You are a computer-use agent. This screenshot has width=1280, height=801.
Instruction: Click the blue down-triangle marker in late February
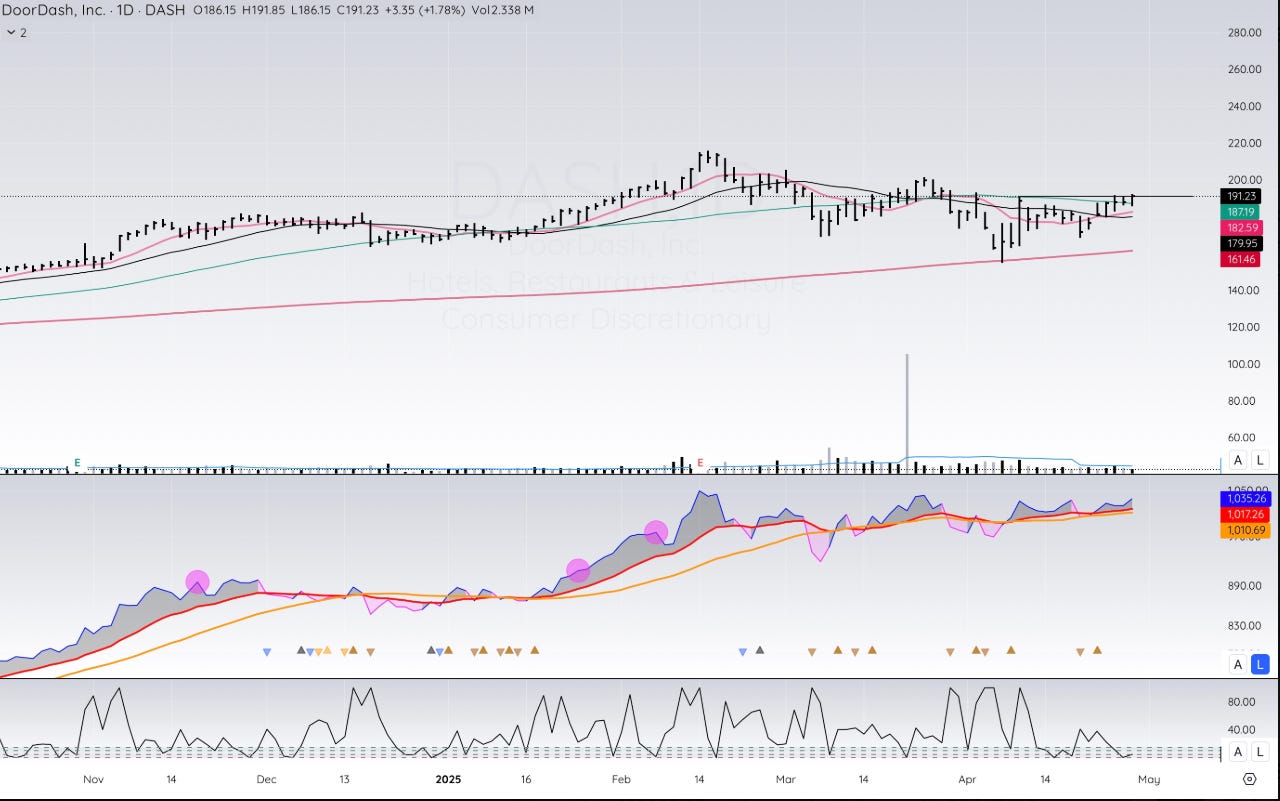(742, 652)
